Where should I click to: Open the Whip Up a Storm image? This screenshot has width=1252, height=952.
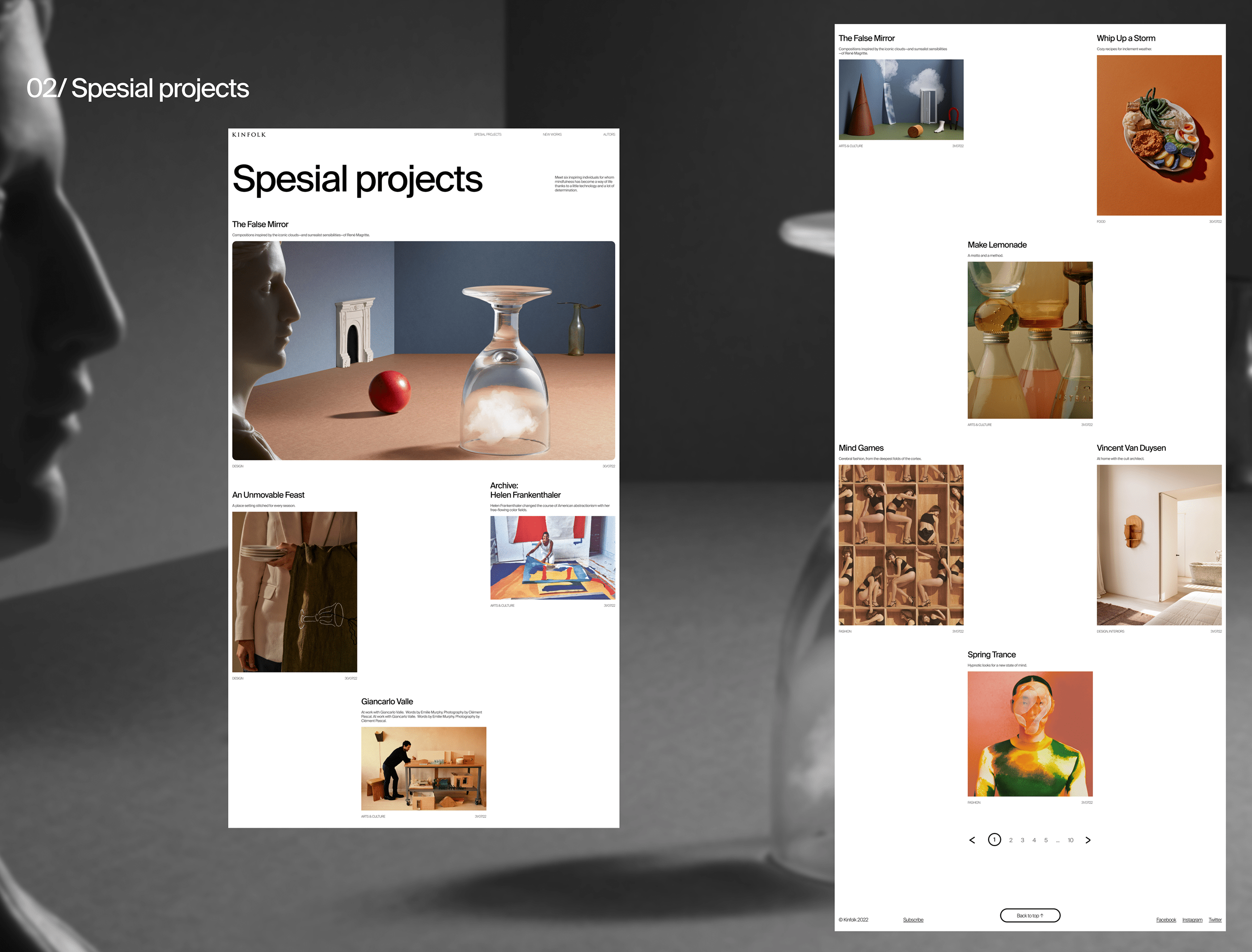(x=1159, y=135)
